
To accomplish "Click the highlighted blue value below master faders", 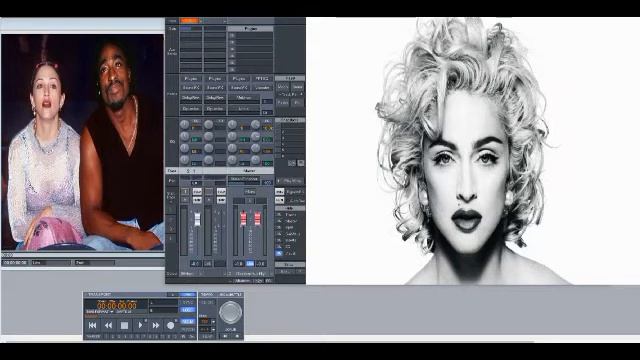I will [250, 264].
